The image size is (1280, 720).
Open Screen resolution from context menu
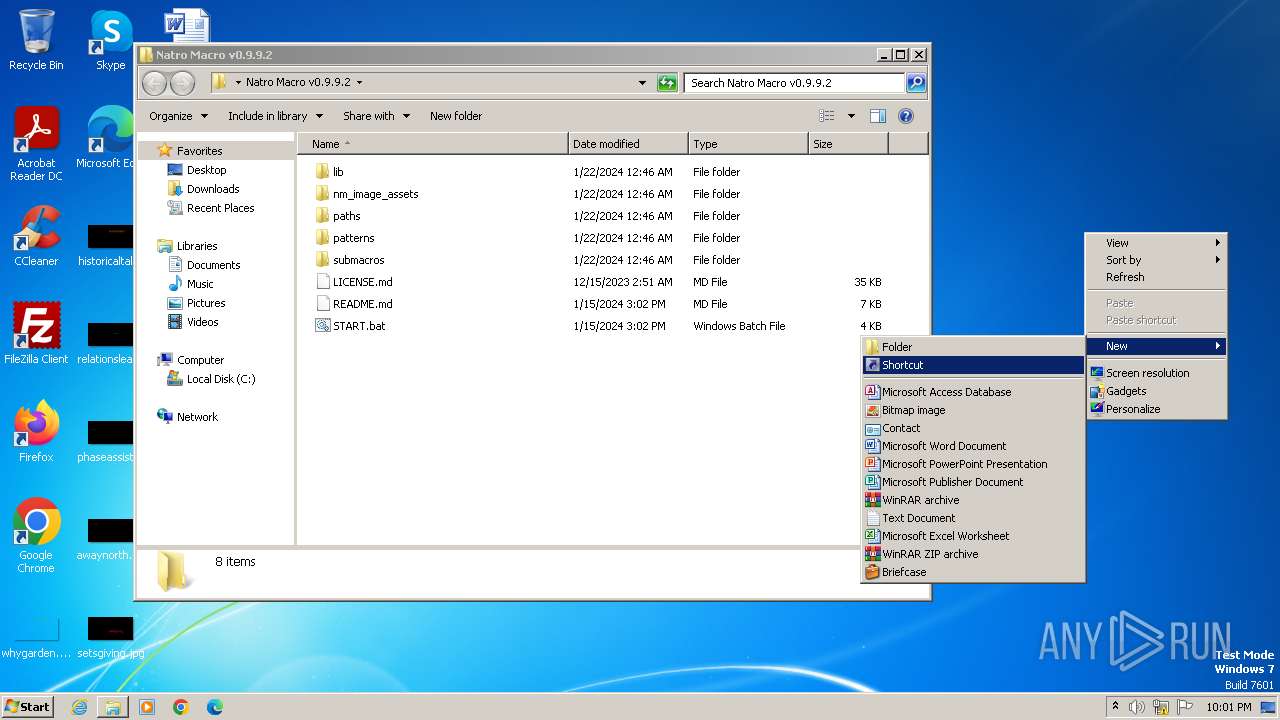coord(1156,373)
